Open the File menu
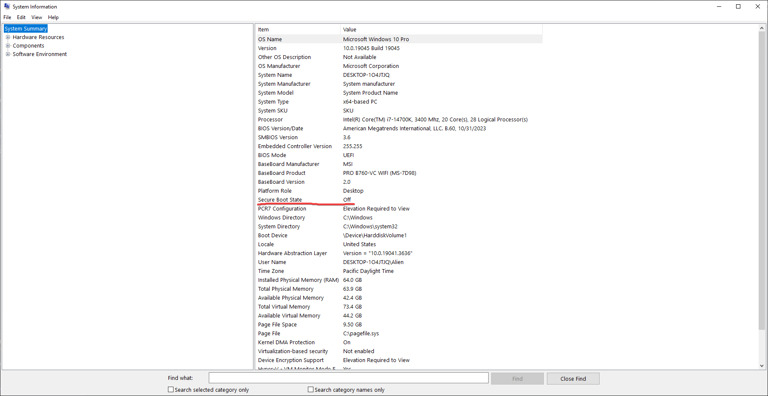768x396 pixels. coord(7,17)
